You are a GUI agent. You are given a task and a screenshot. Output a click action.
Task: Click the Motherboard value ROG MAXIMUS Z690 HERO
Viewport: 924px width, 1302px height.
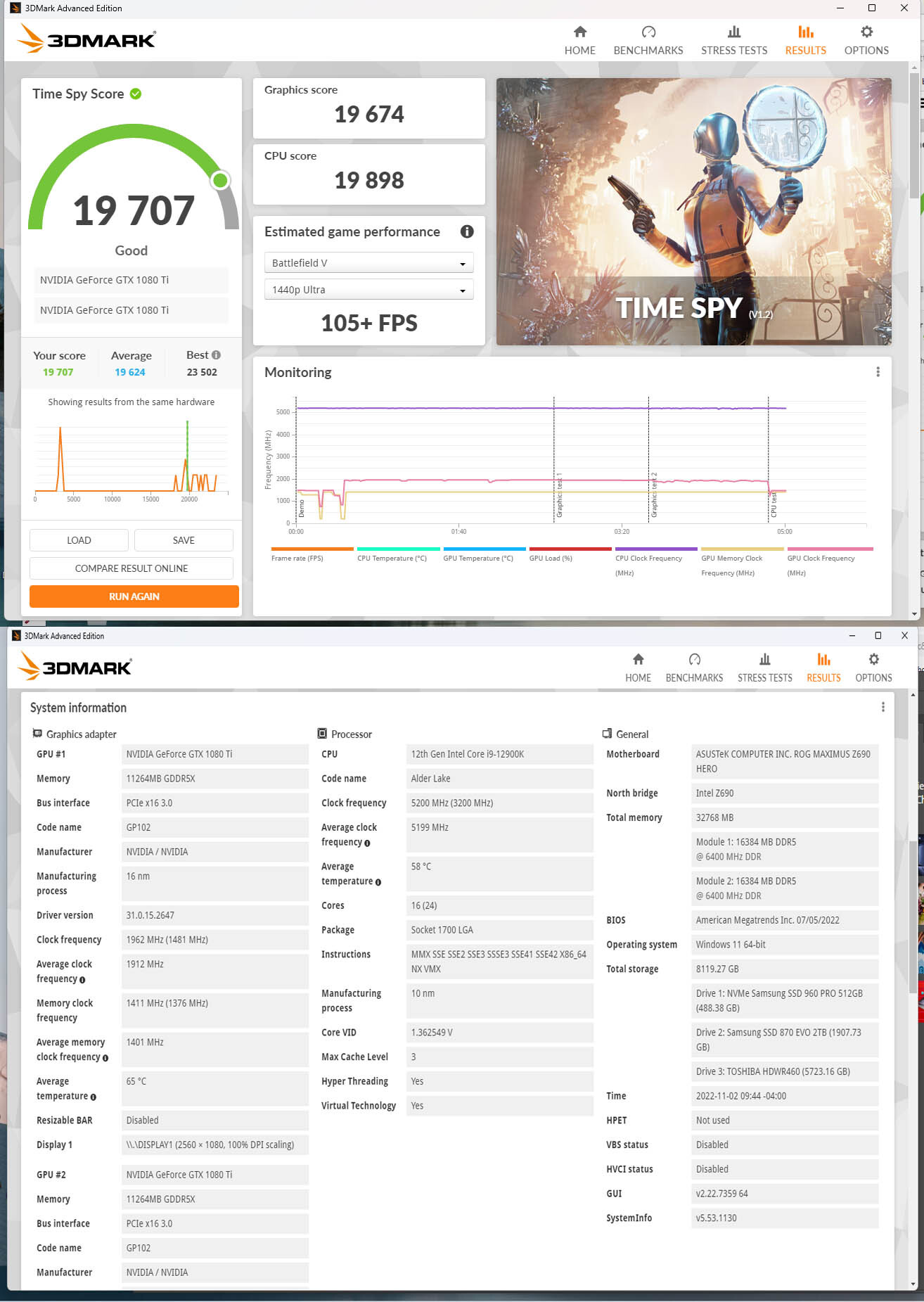[784, 761]
